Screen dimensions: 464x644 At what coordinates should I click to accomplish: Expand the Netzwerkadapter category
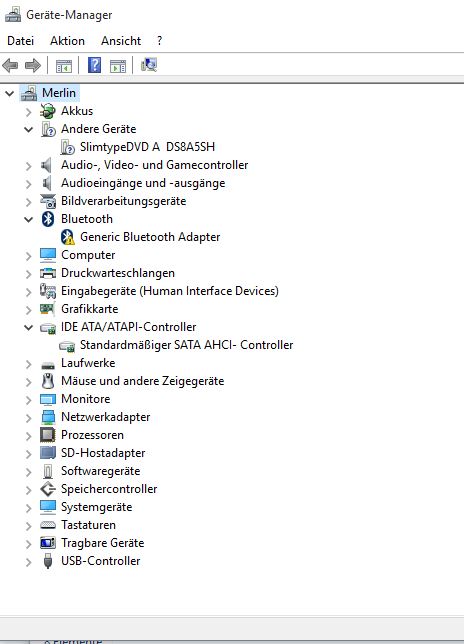point(28,418)
